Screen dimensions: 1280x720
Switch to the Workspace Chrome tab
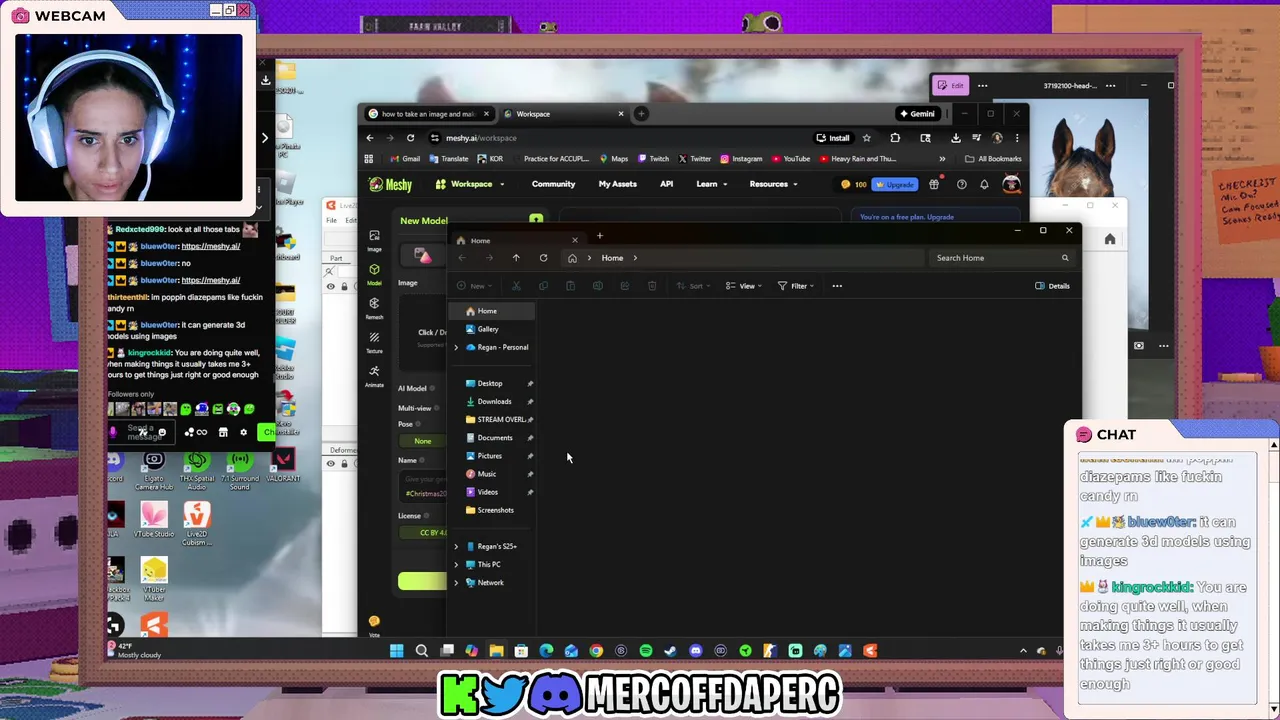565,114
